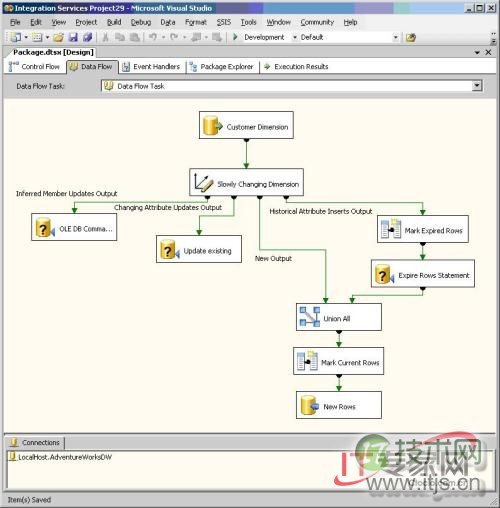Image resolution: width=500 pixels, height=508 pixels.
Task: Expand the Add New Item dropdown arrow
Action: coord(47,37)
